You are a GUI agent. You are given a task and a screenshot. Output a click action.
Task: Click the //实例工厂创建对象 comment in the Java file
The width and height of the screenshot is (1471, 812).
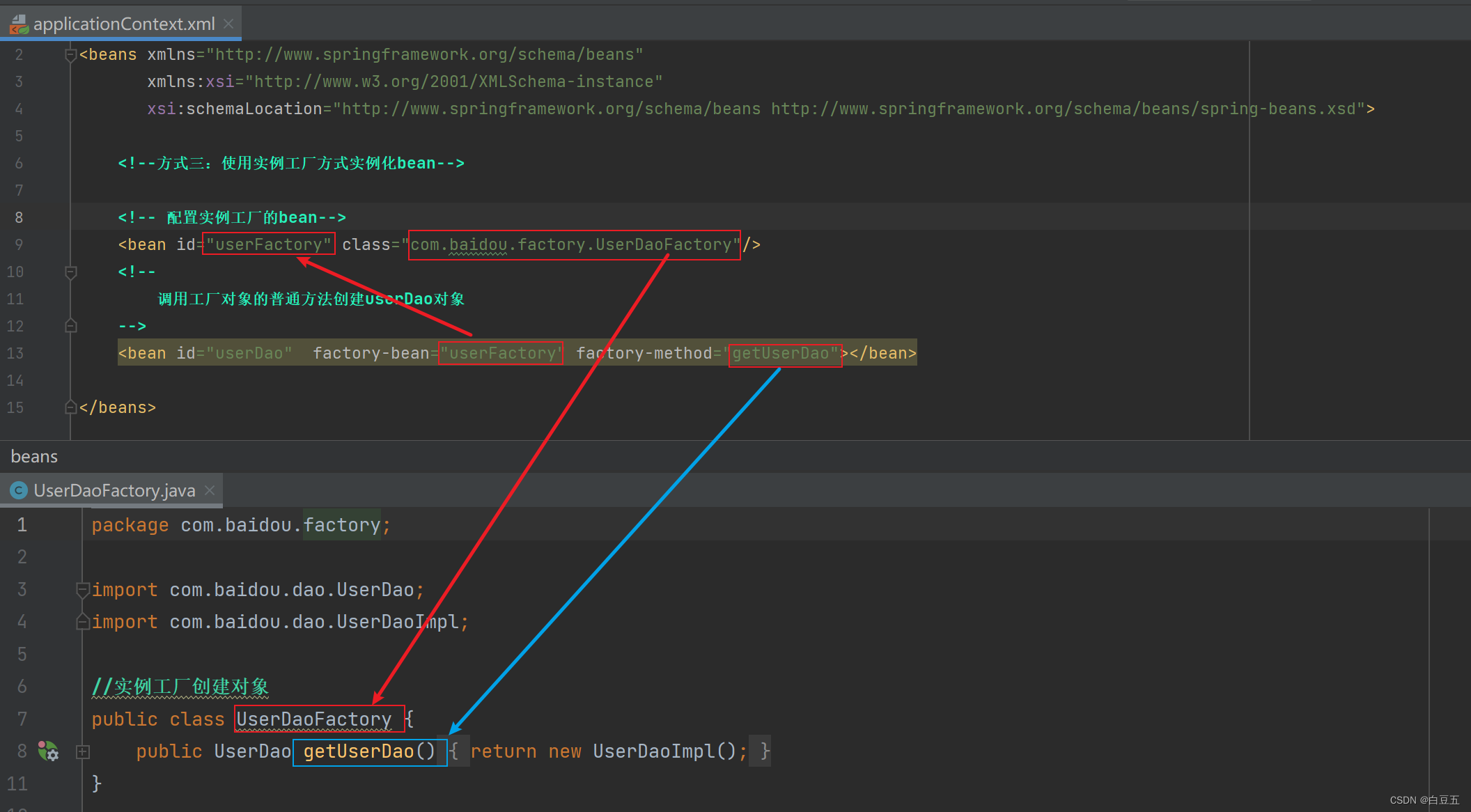click(180, 687)
